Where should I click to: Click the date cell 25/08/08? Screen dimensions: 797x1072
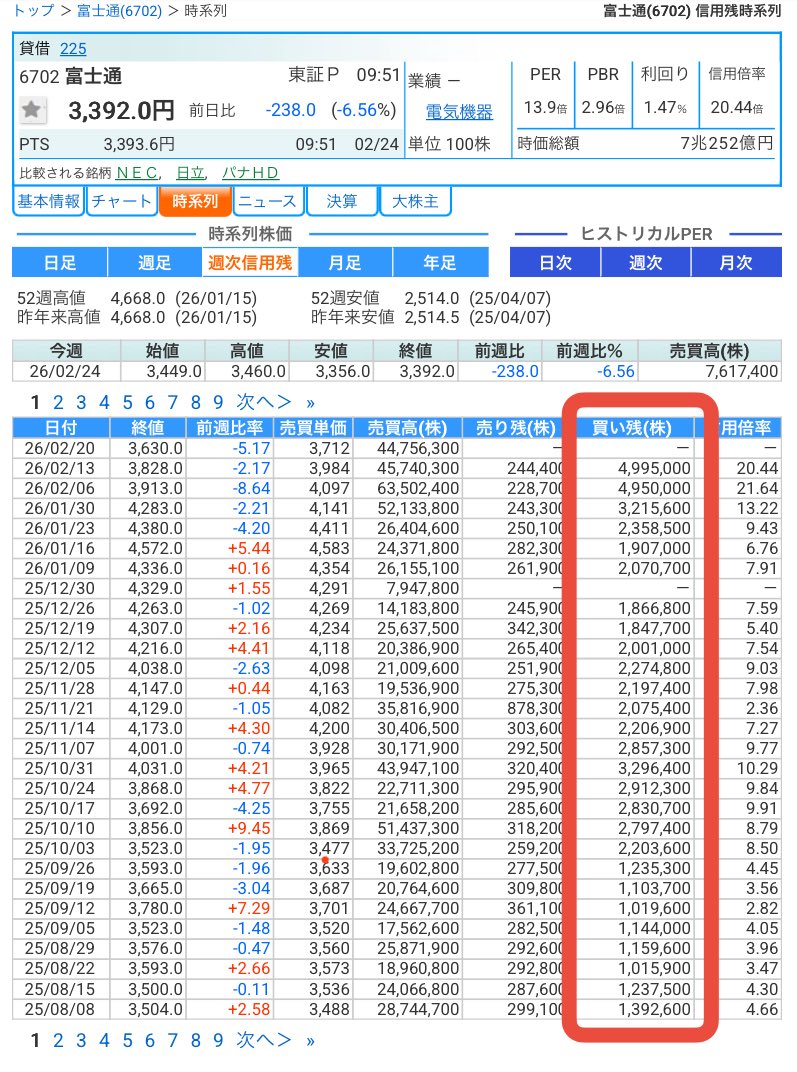pyautogui.click(x=59, y=1009)
